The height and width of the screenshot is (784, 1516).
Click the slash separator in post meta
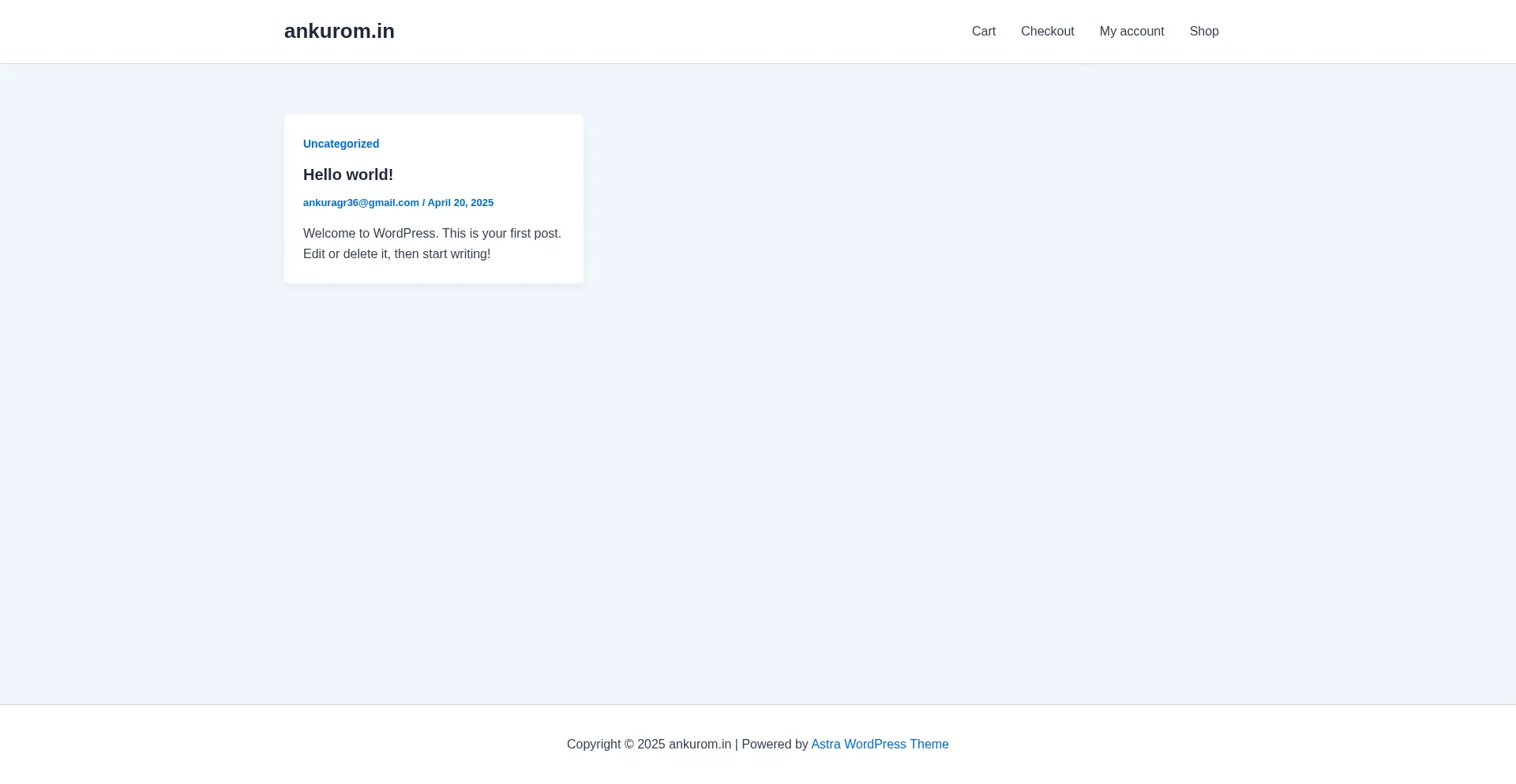click(423, 203)
